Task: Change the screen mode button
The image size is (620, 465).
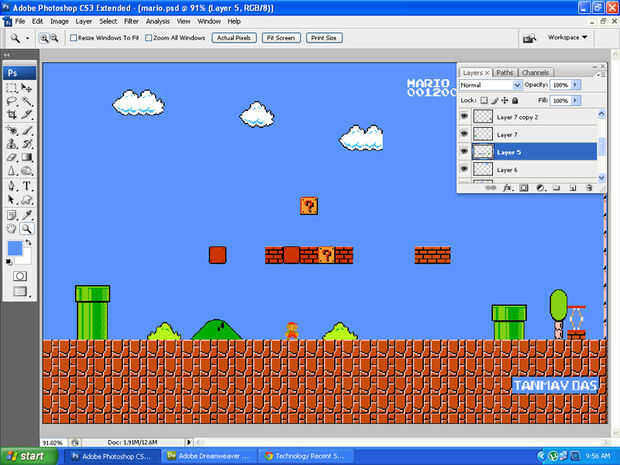Action: pos(20,292)
